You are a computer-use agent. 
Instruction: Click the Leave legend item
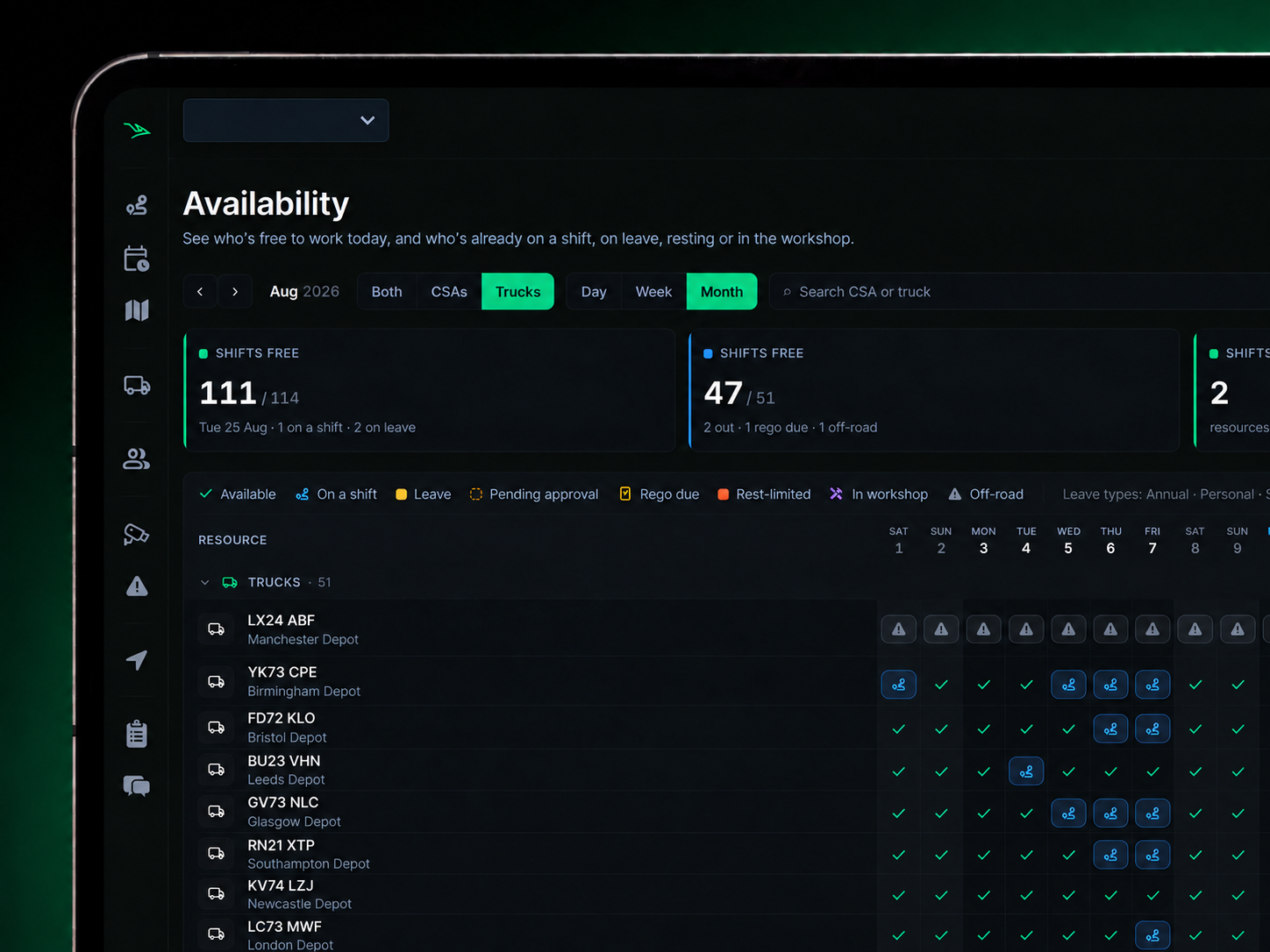pyautogui.click(x=424, y=494)
